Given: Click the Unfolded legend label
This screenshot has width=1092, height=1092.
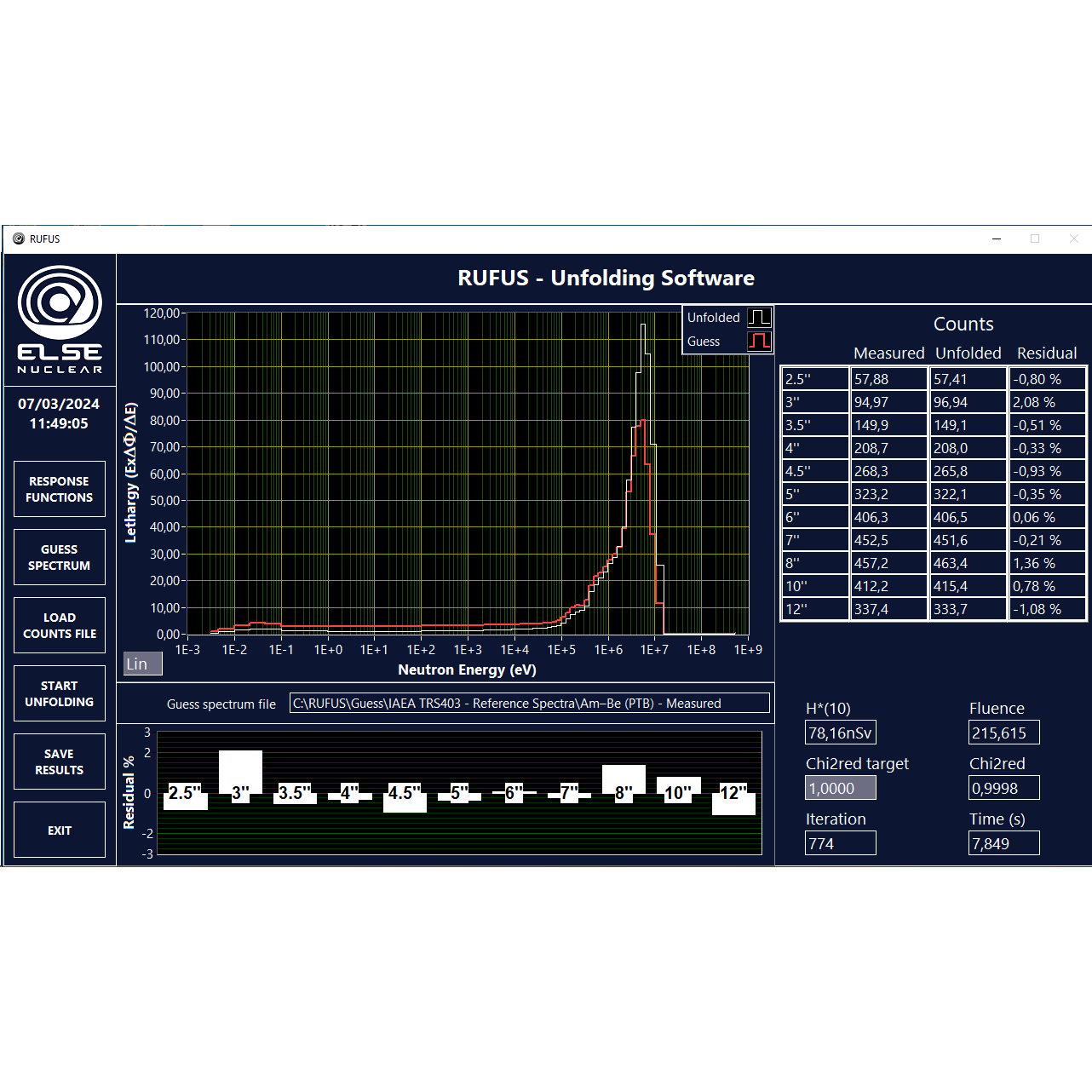Looking at the screenshot, I should click(x=714, y=318).
